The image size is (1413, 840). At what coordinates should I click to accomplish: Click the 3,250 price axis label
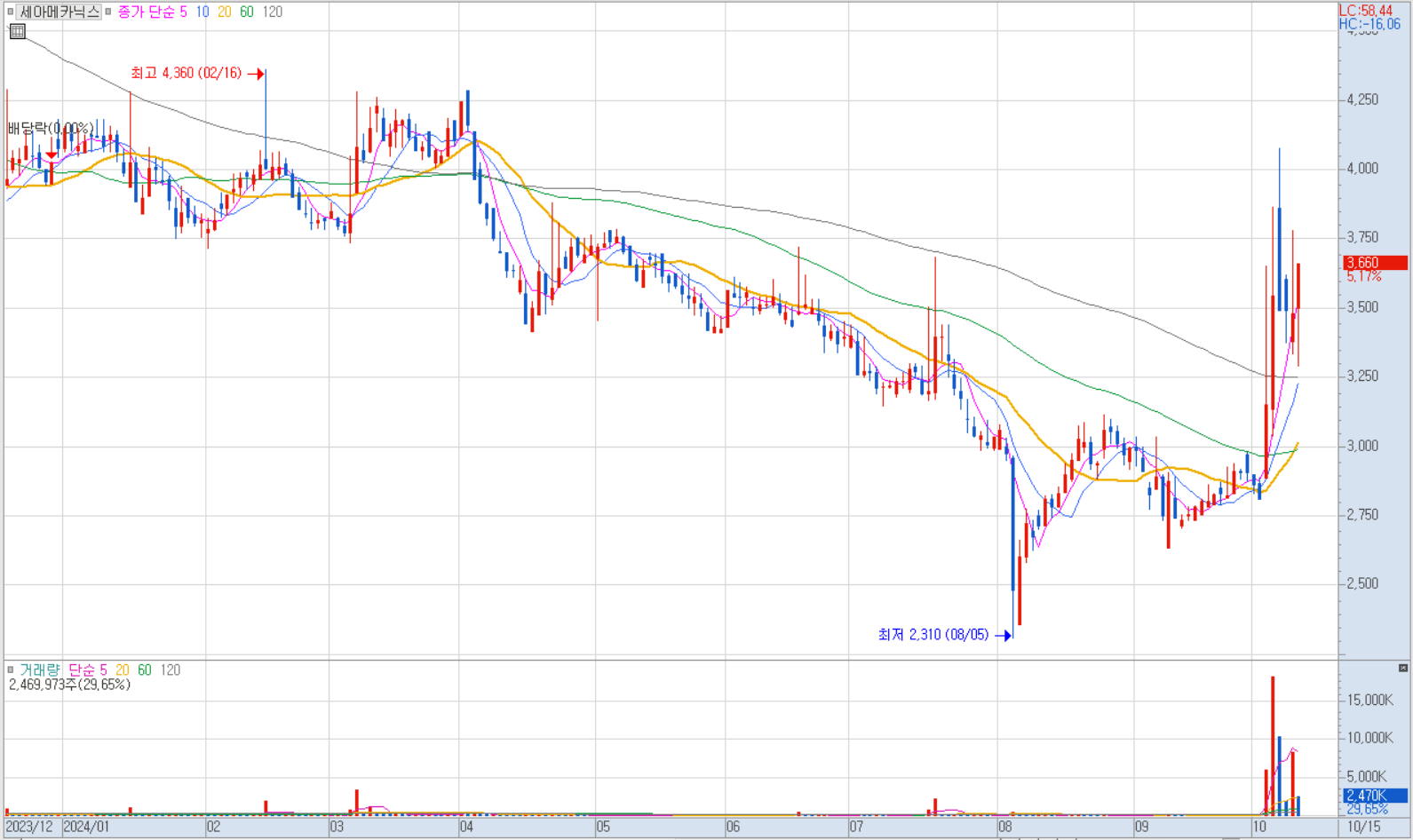[x=1363, y=376]
